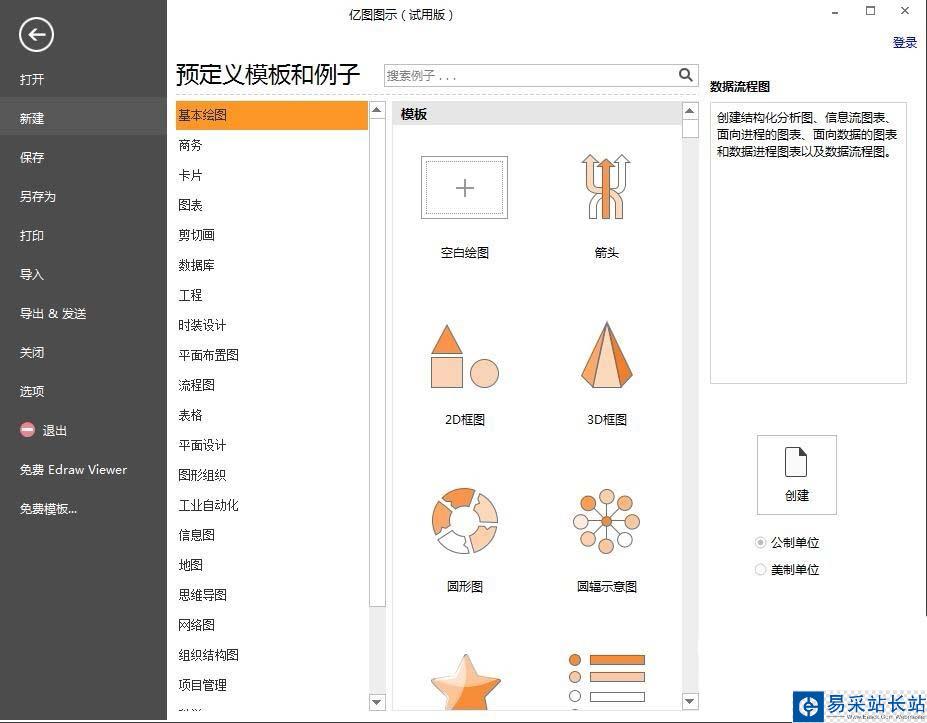Click 打印 in the sidebar
This screenshot has height=723, width=927.
[32, 235]
